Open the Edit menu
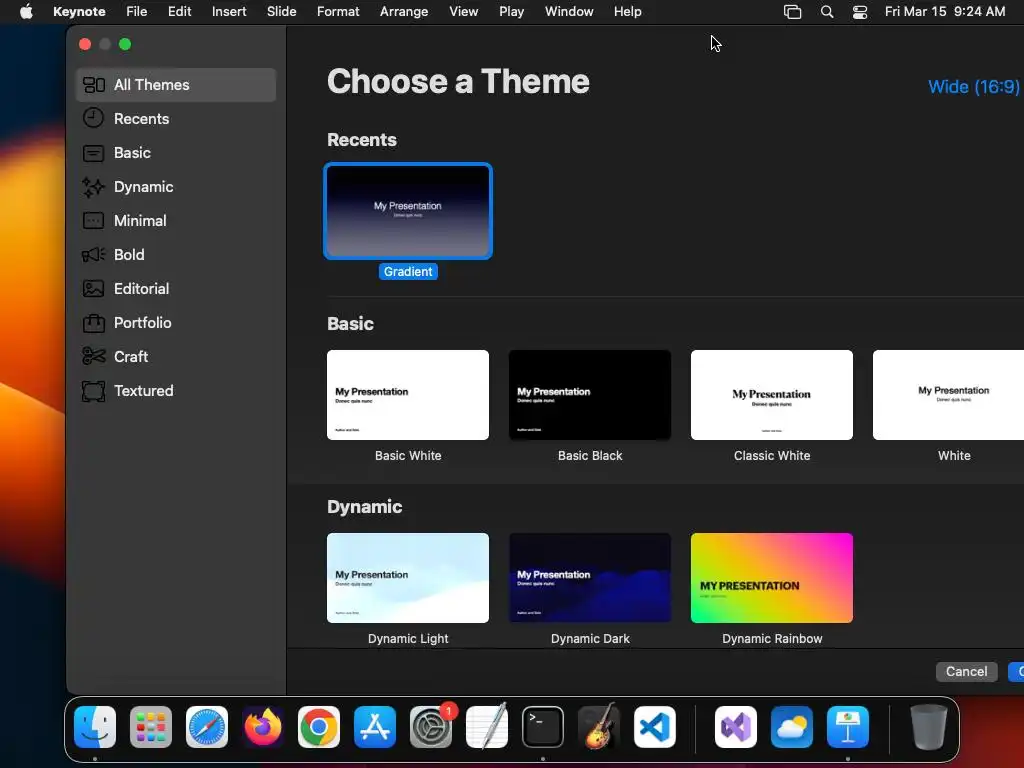This screenshot has width=1024, height=768. pos(180,12)
